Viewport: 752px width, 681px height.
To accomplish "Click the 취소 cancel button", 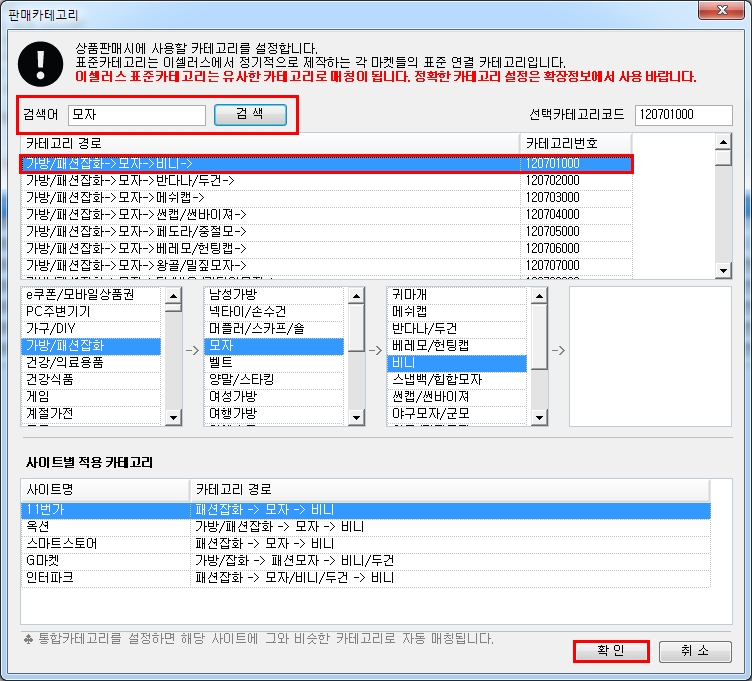I will (695, 651).
